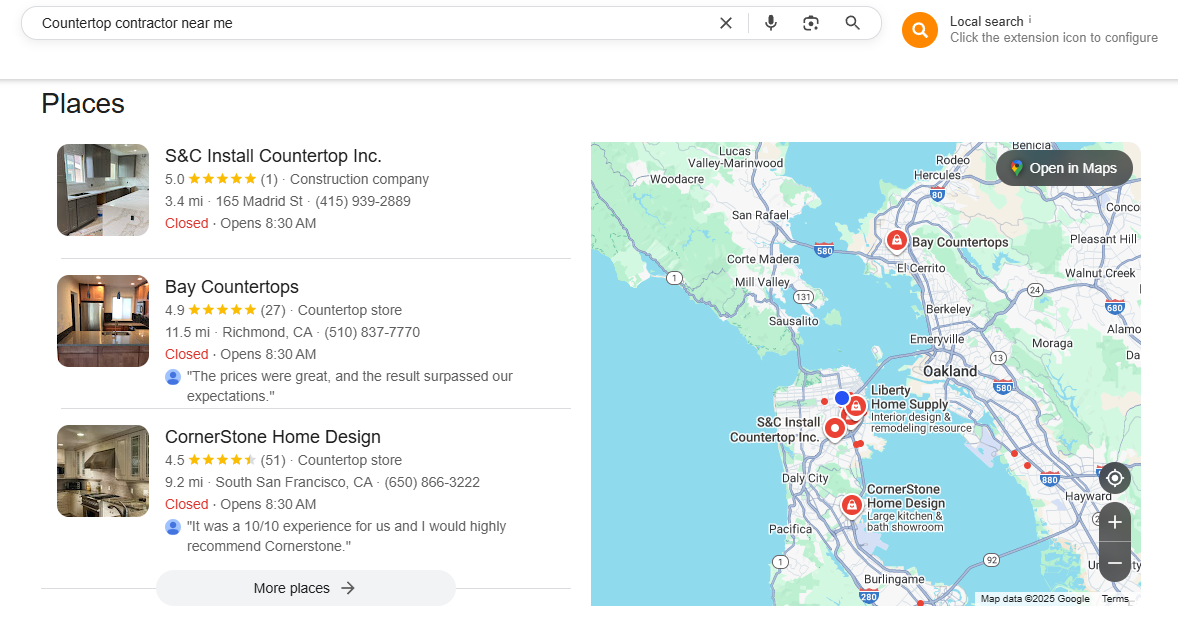This screenshot has width=1178, height=621.
Task: View Bay Countertops thumbnail photo
Action: click(103, 321)
